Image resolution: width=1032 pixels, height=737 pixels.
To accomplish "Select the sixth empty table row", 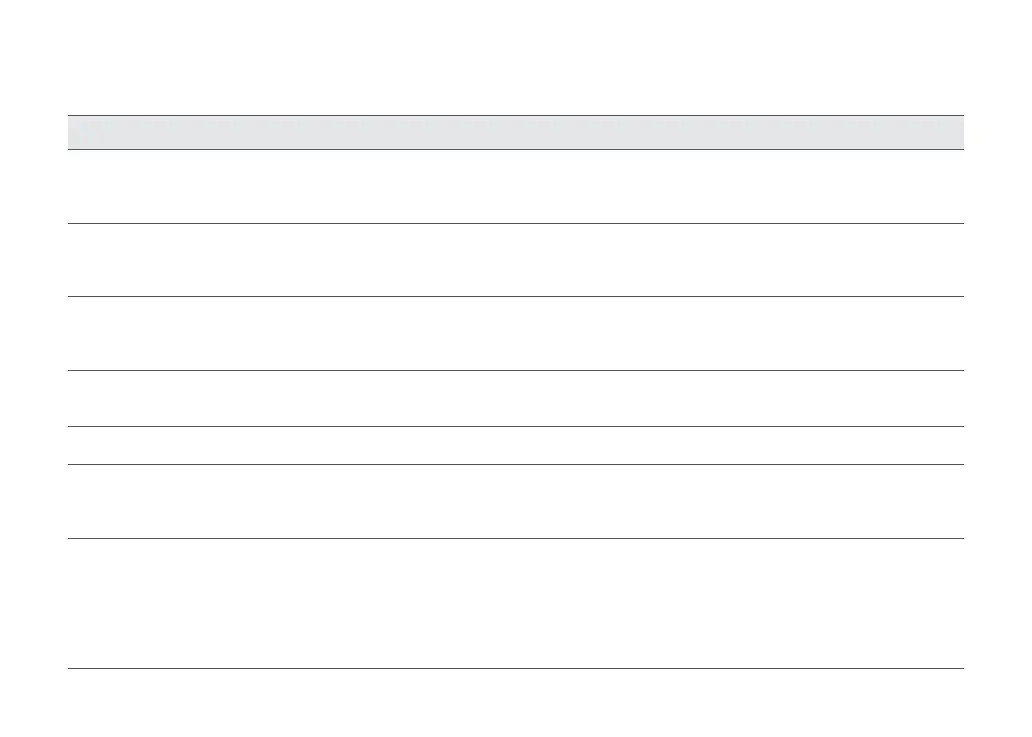I will (516, 501).
